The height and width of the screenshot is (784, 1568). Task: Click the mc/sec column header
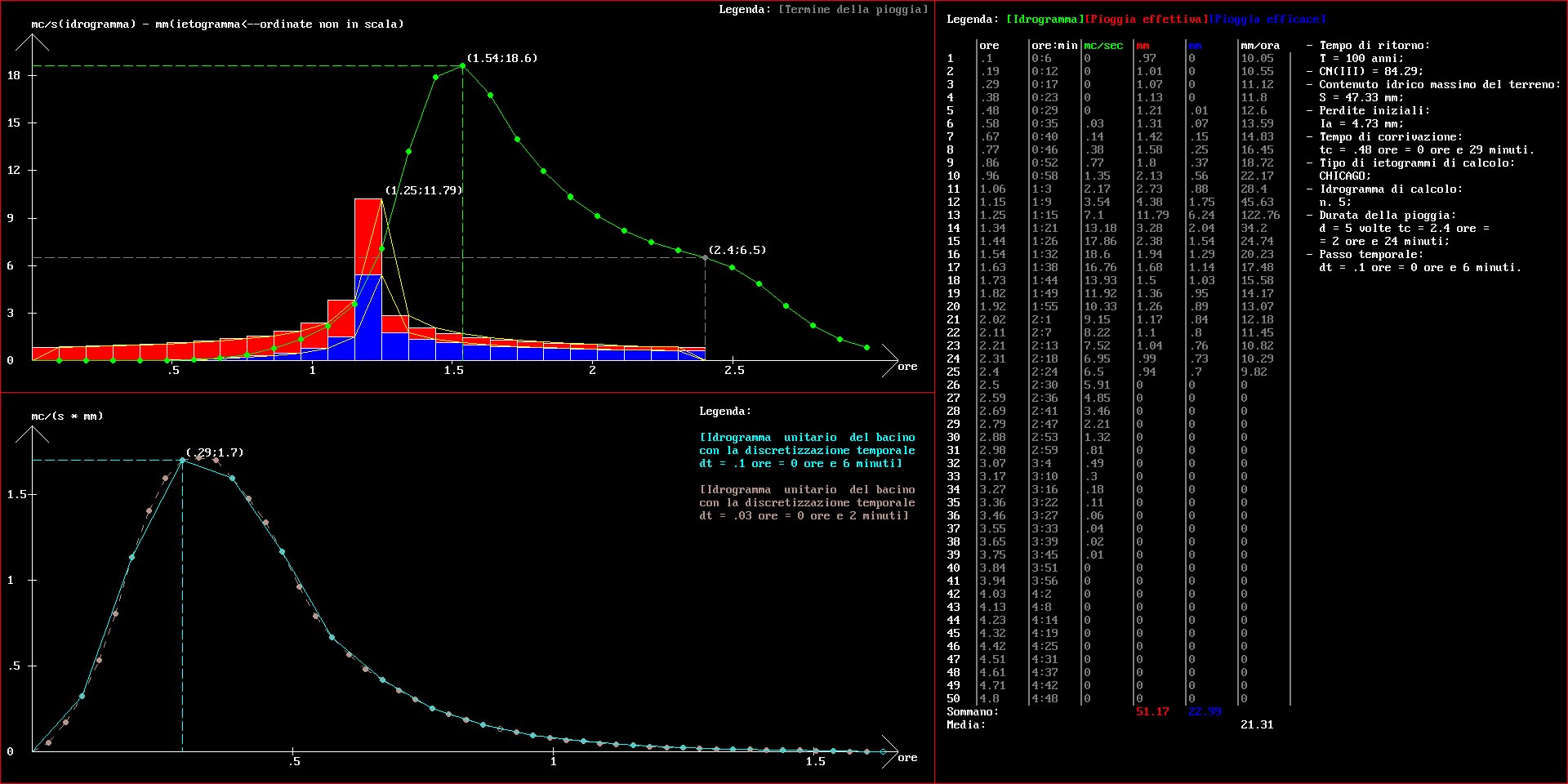pos(1103,46)
